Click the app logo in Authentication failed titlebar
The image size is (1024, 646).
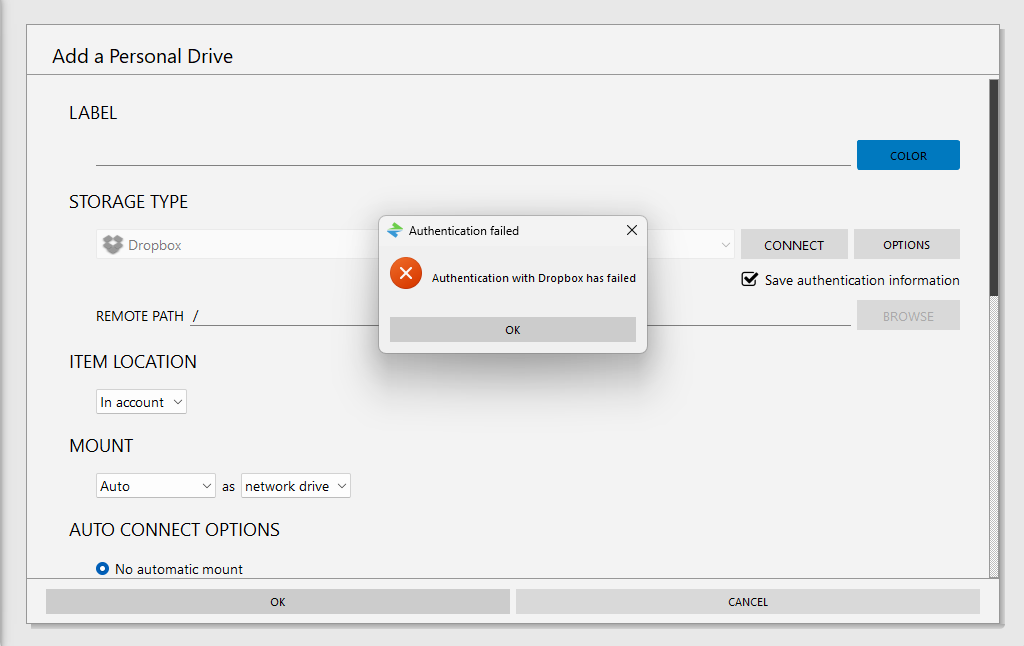pos(395,231)
